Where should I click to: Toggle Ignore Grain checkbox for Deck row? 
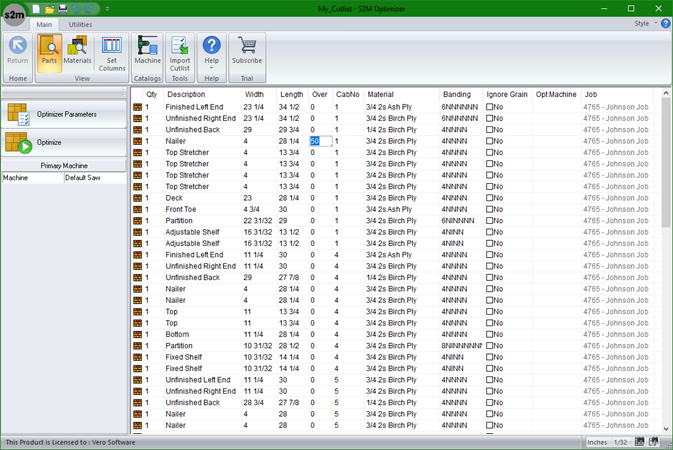point(489,198)
